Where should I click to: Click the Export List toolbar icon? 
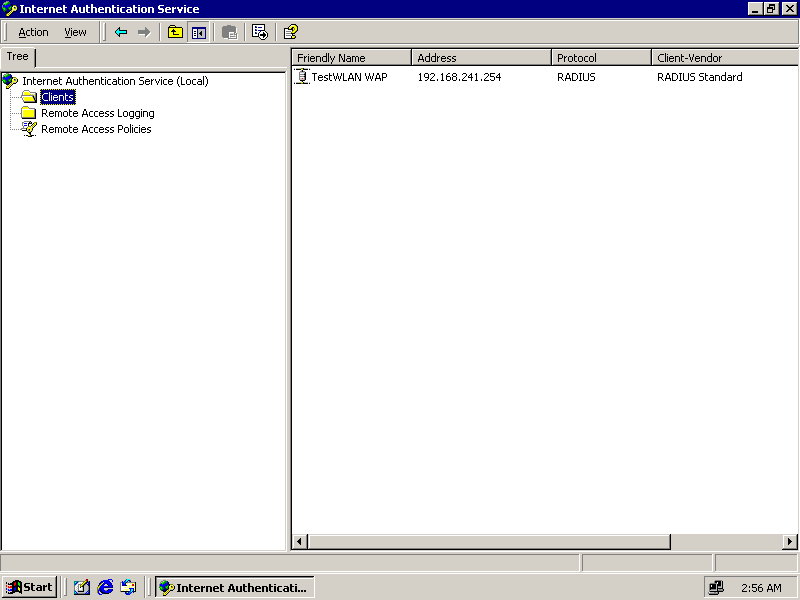[259, 32]
